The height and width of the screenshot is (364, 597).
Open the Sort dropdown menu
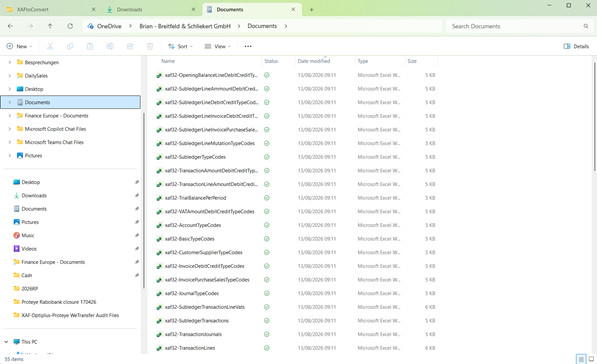(x=180, y=46)
